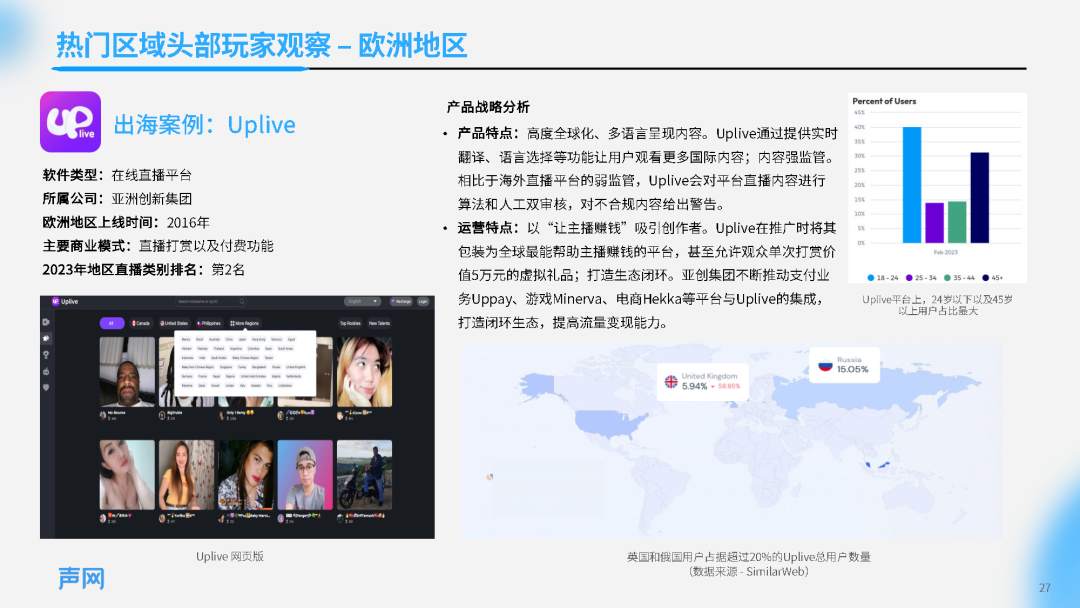Open the heart favorites icon in the Uplive sidebar
1080x608 pixels.
(46, 388)
